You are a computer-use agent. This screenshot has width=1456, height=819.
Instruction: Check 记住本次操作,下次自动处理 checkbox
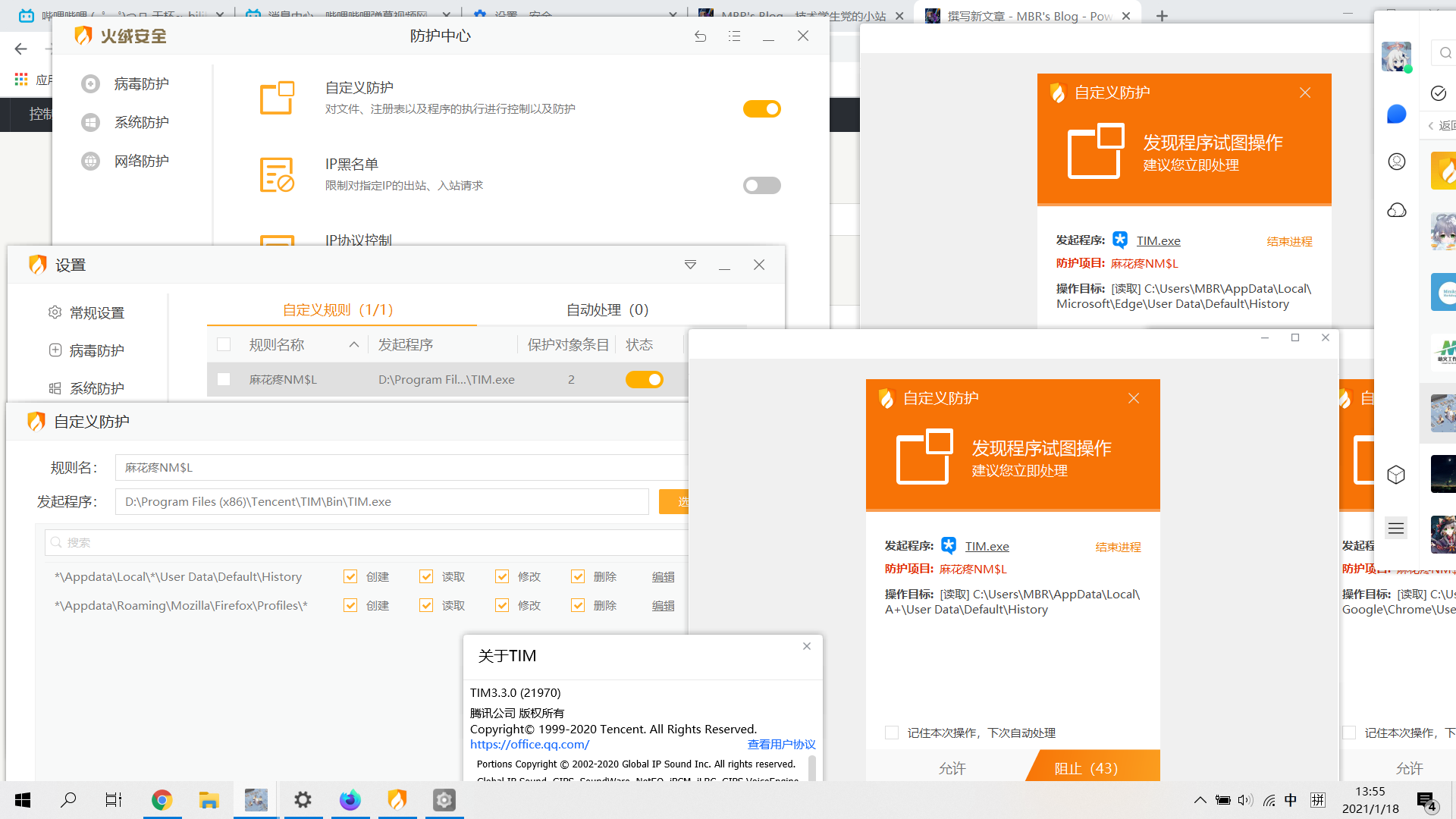(892, 733)
